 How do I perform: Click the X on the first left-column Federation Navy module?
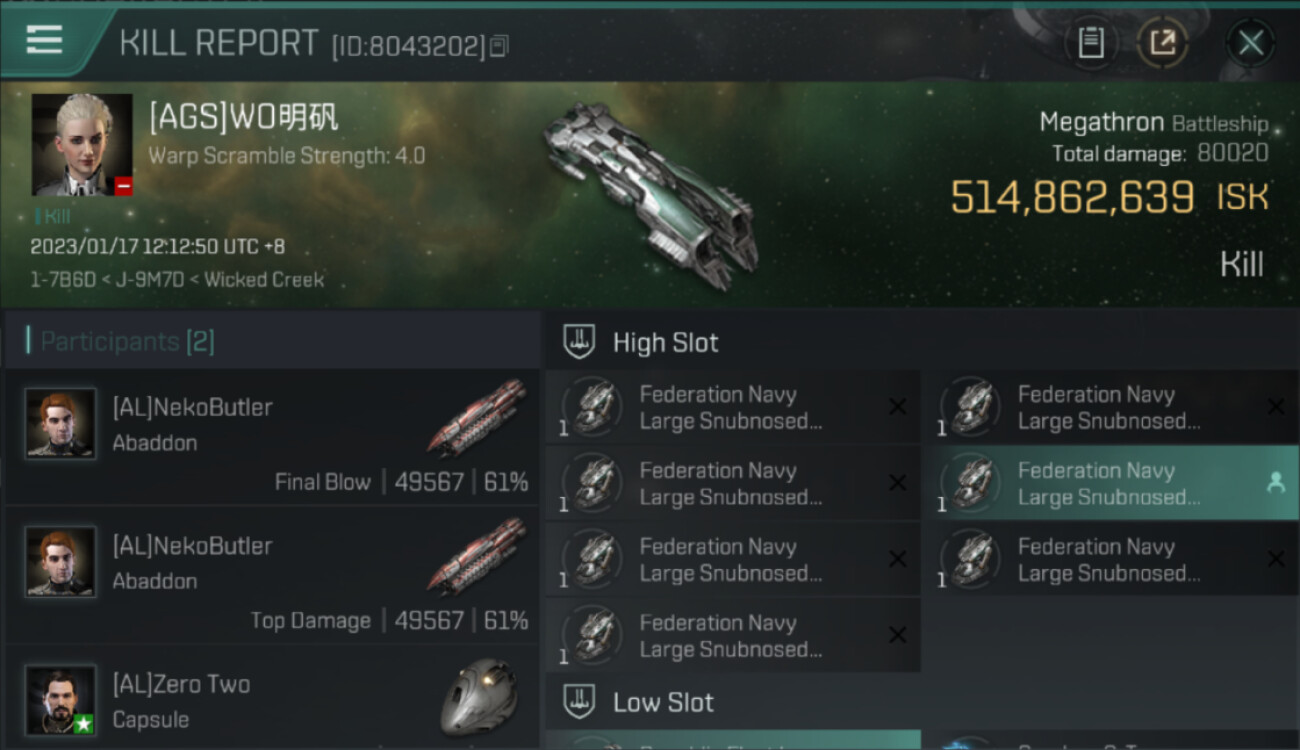898,407
